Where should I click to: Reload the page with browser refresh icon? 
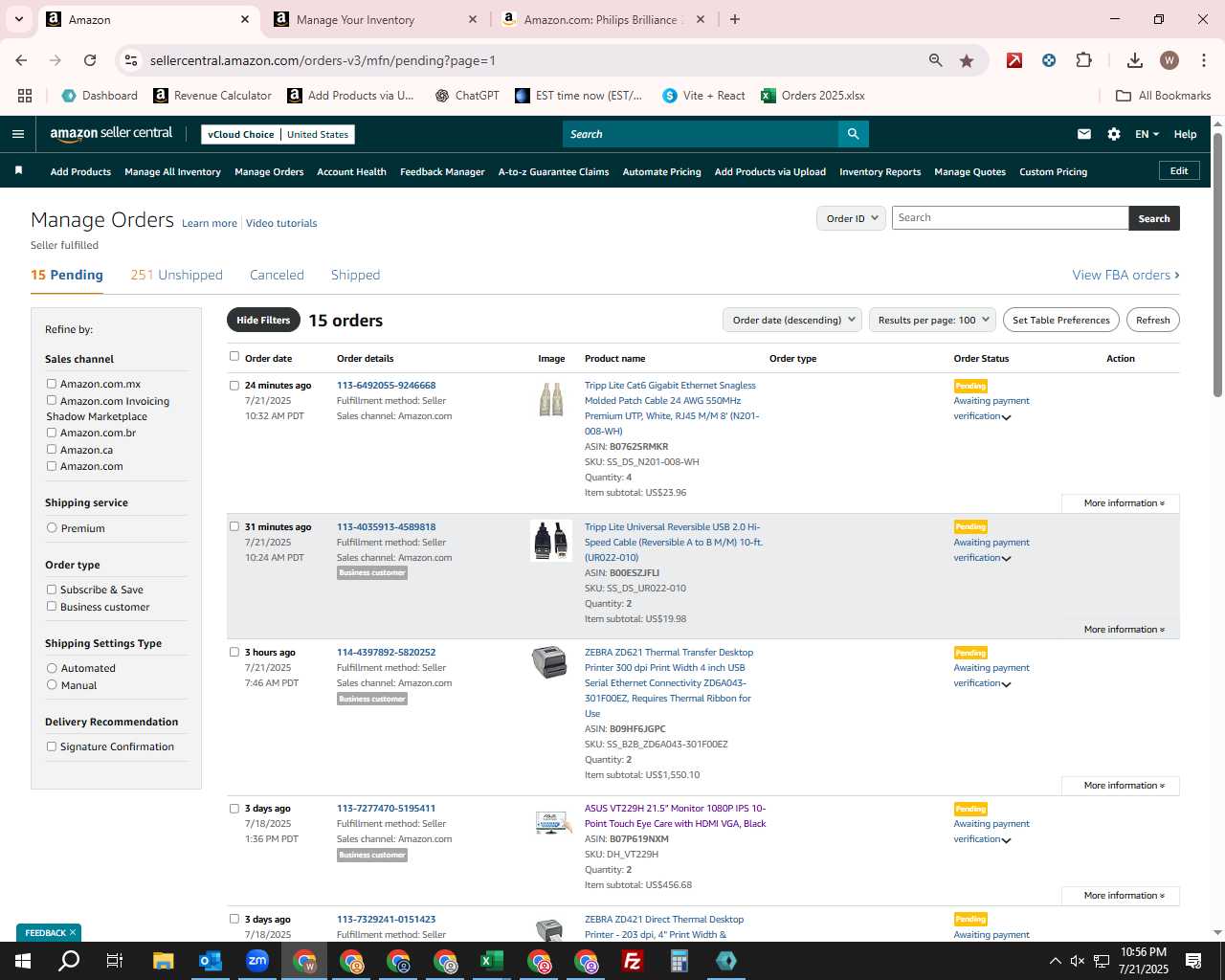(x=90, y=60)
